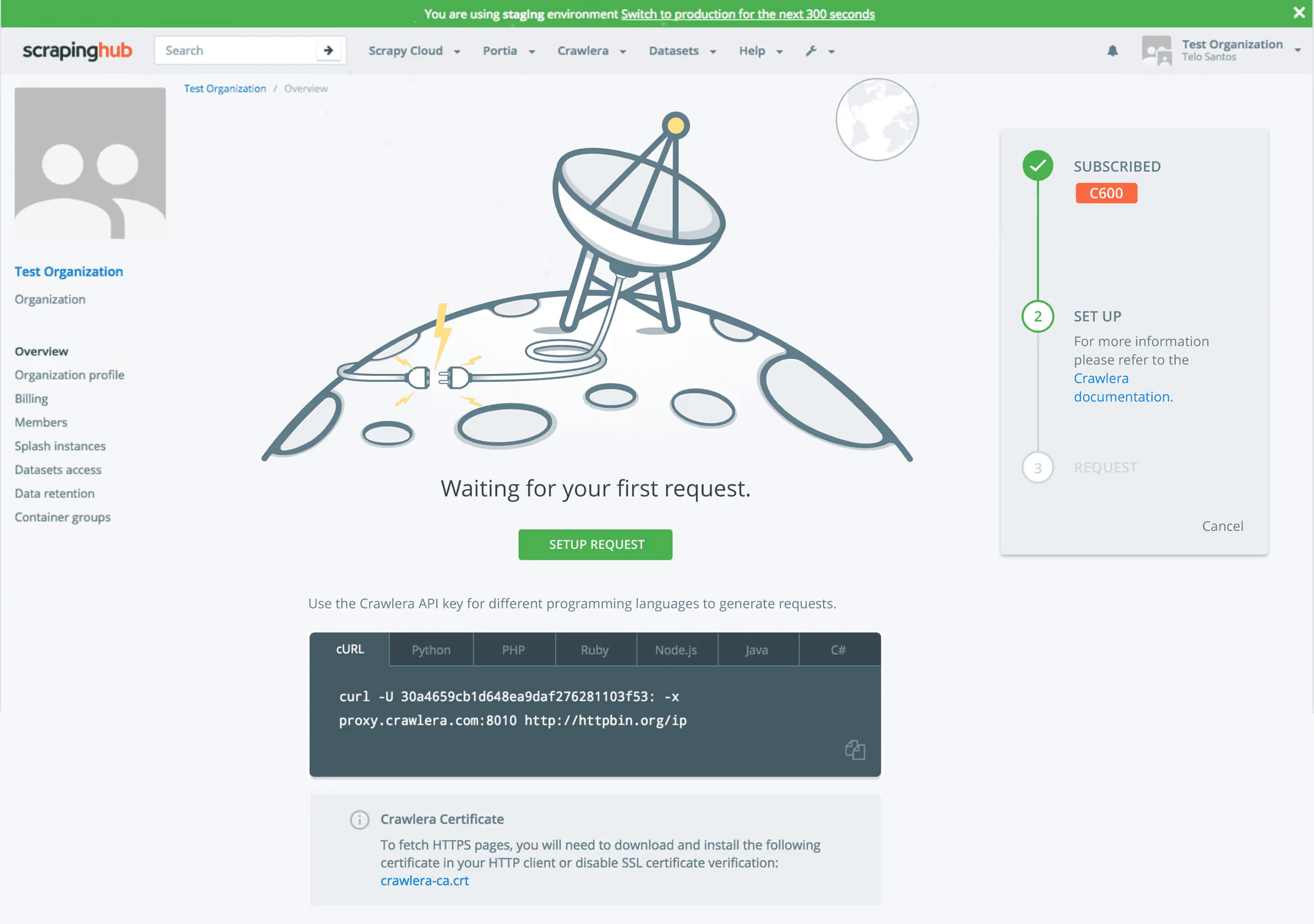Viewport: 1314px width, 924px height.
Task: Click the copy code snippet icon
Action: click(x=855, y=750)
